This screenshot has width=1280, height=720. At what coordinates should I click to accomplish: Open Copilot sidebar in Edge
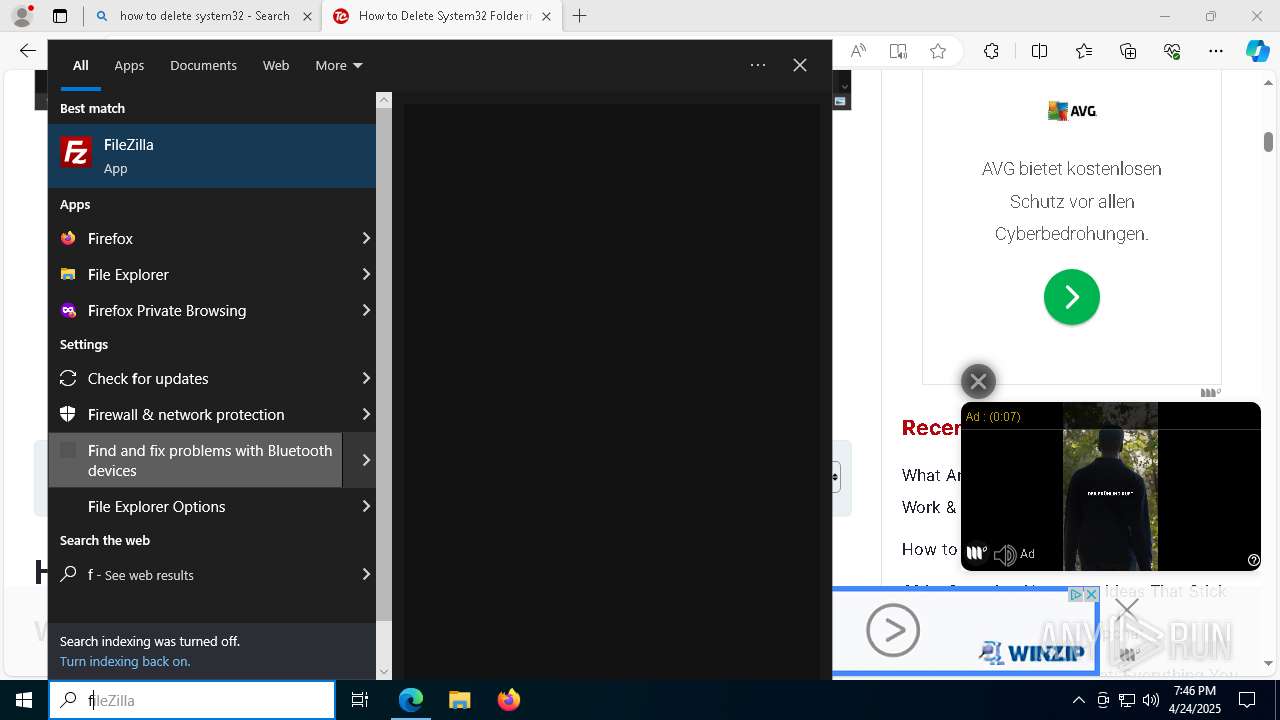point(1258,51)
